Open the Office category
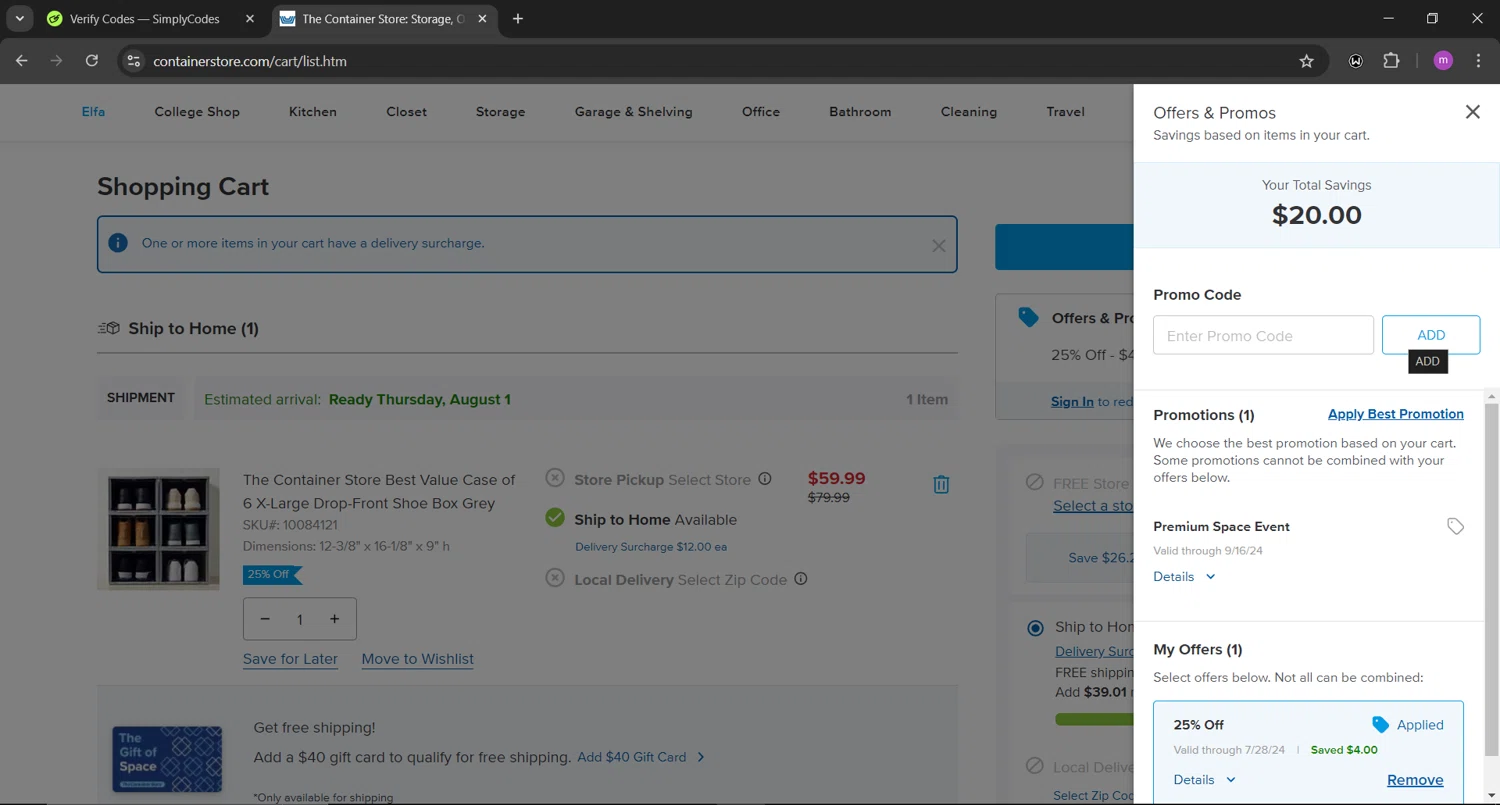 (761, 111)
